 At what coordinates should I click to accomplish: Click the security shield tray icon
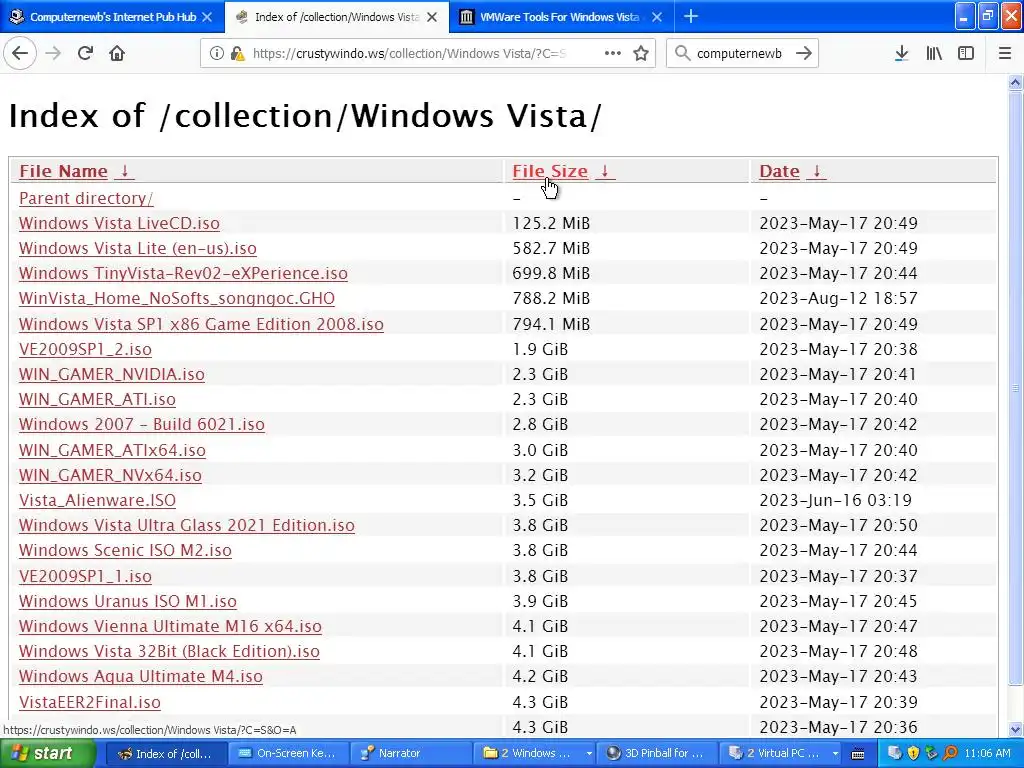point(913,754)
